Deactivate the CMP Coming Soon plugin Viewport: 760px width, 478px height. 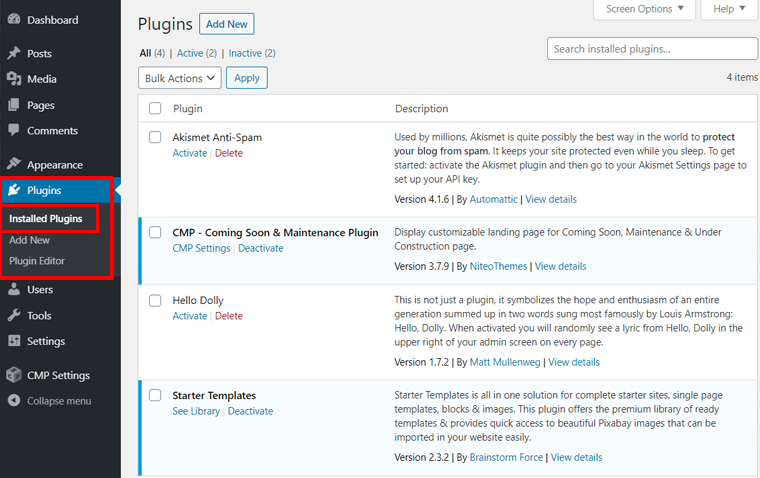point(261,248)
